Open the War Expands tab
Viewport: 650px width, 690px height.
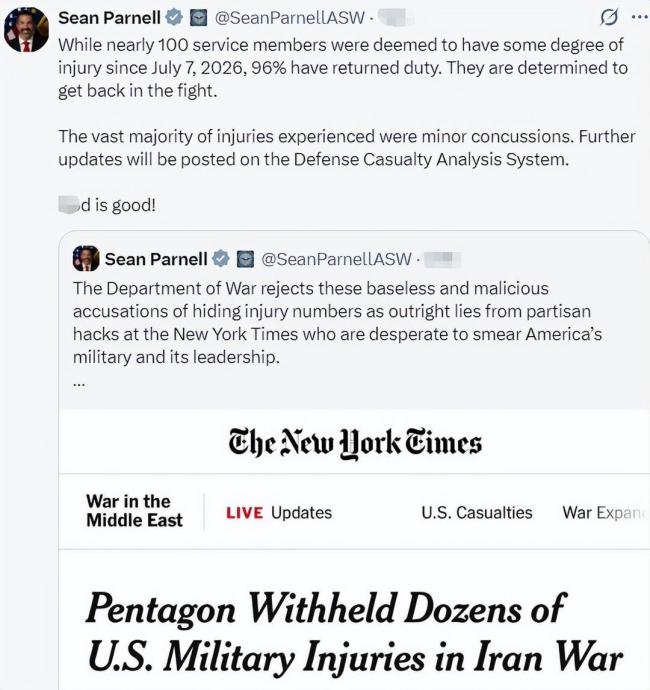(606, 513)
